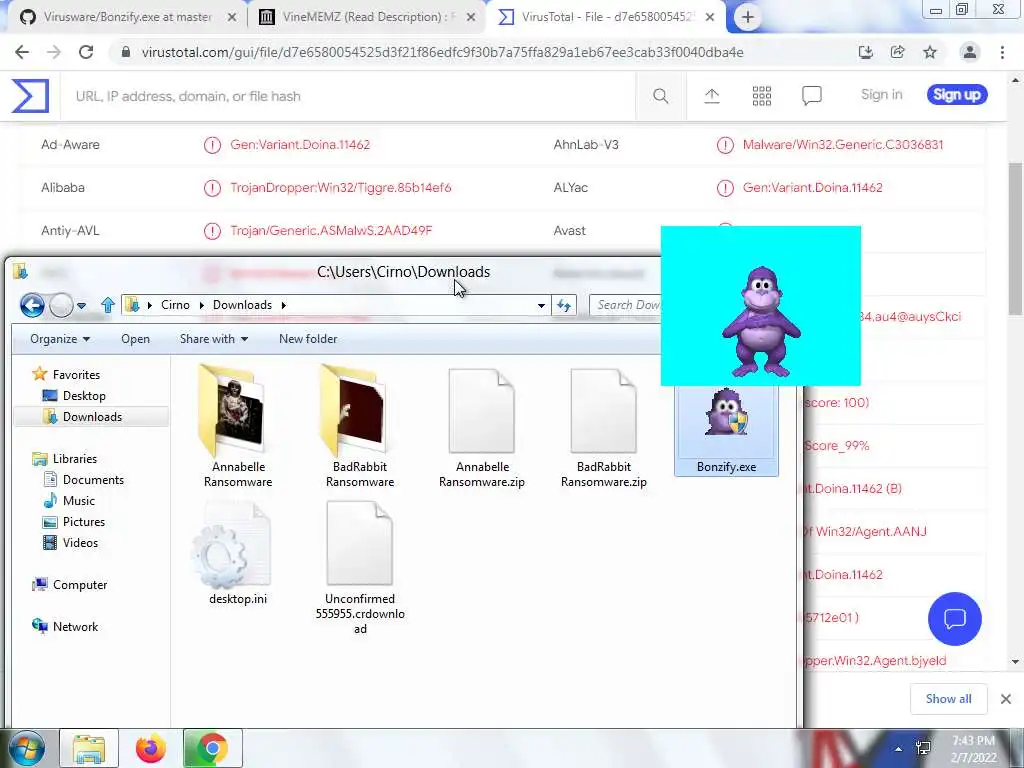The image size is (1024, 768).
Task: Select the Unconfirmed 555955.crdownload file
Action: click(x=360, y=568)
